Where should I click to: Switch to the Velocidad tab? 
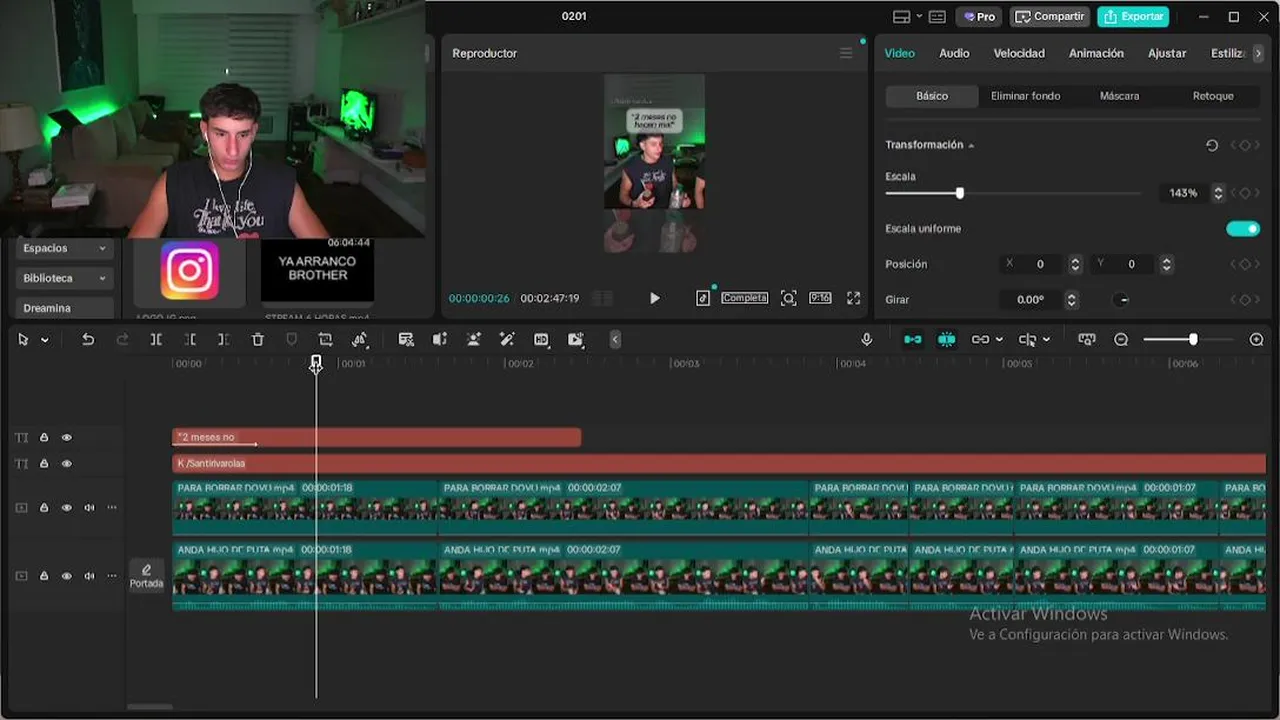click(x=1019, y=53)
